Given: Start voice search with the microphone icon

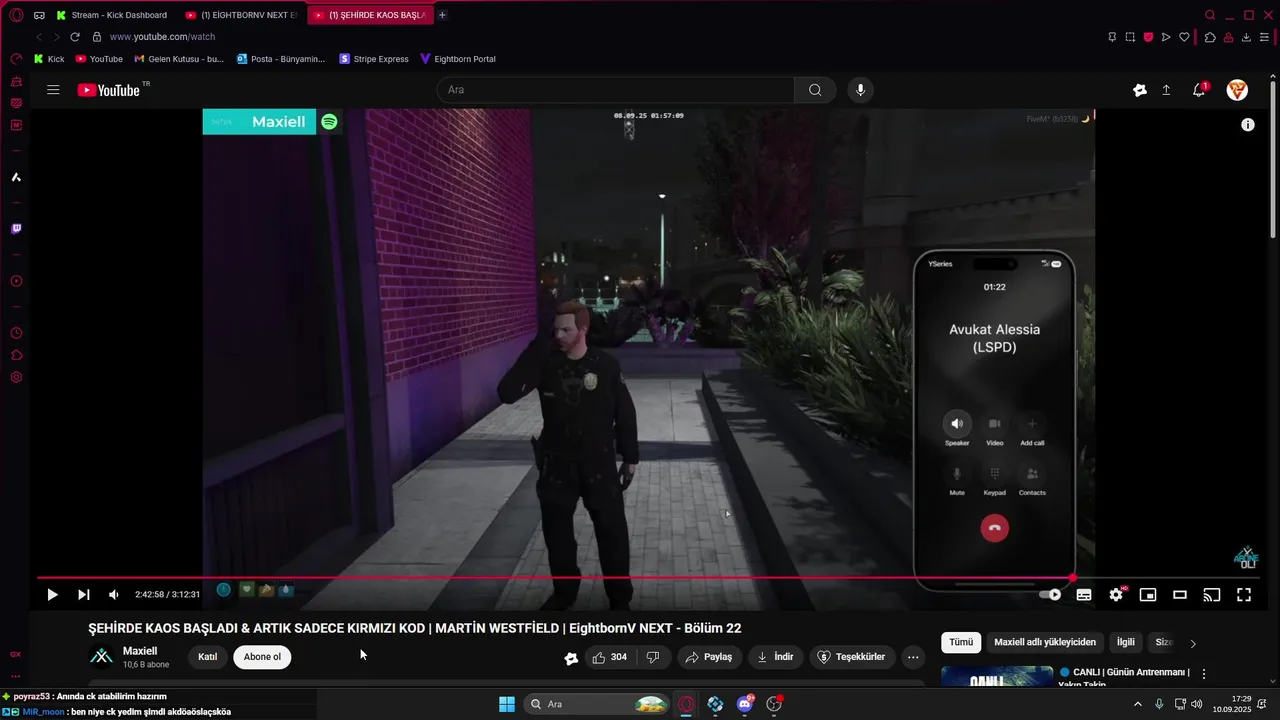Looking at the screenshot, I should (x=860, y=90).
